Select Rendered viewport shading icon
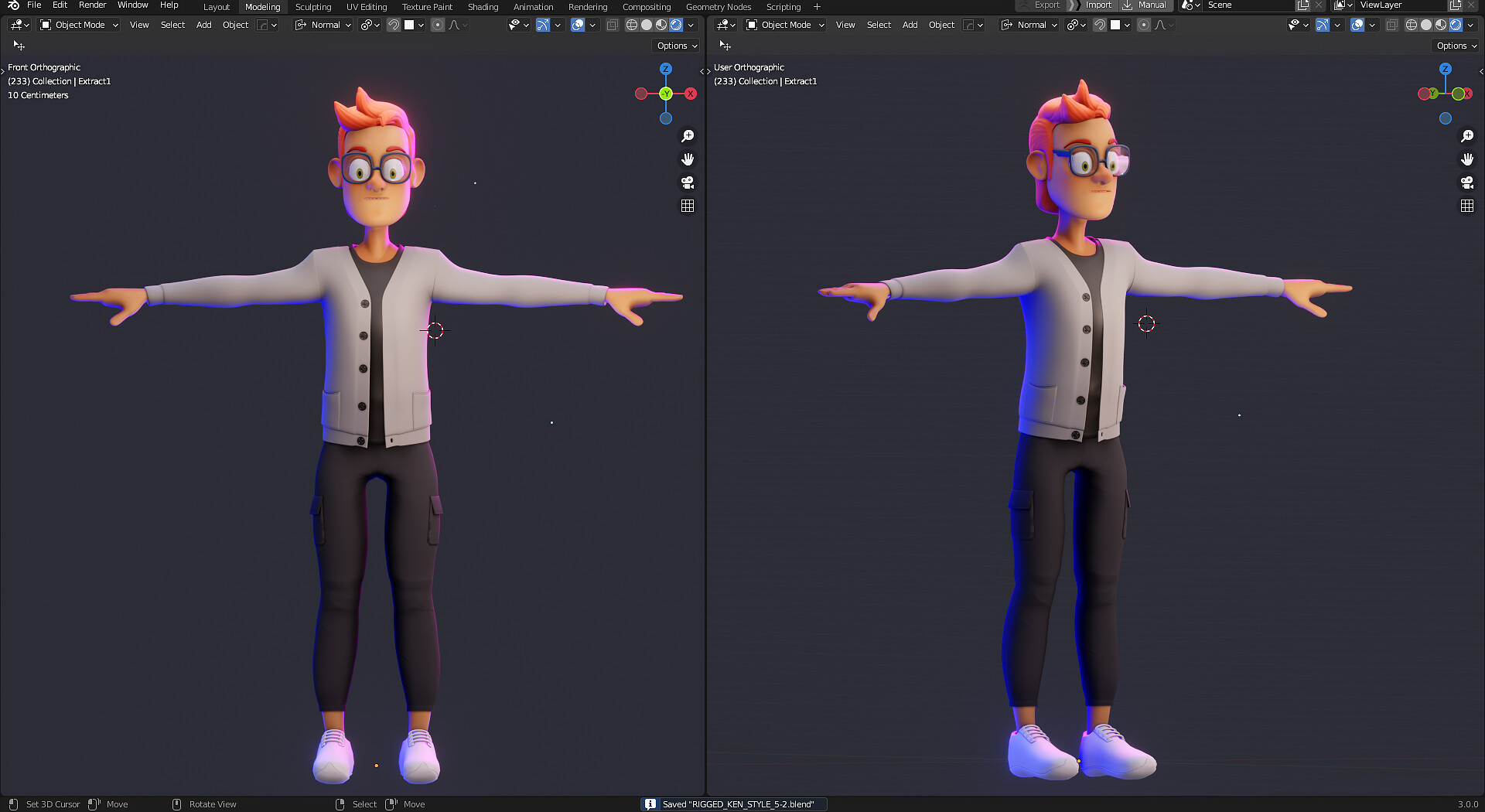This screenshot has width=1485, height=812. (x=676, y=25)
